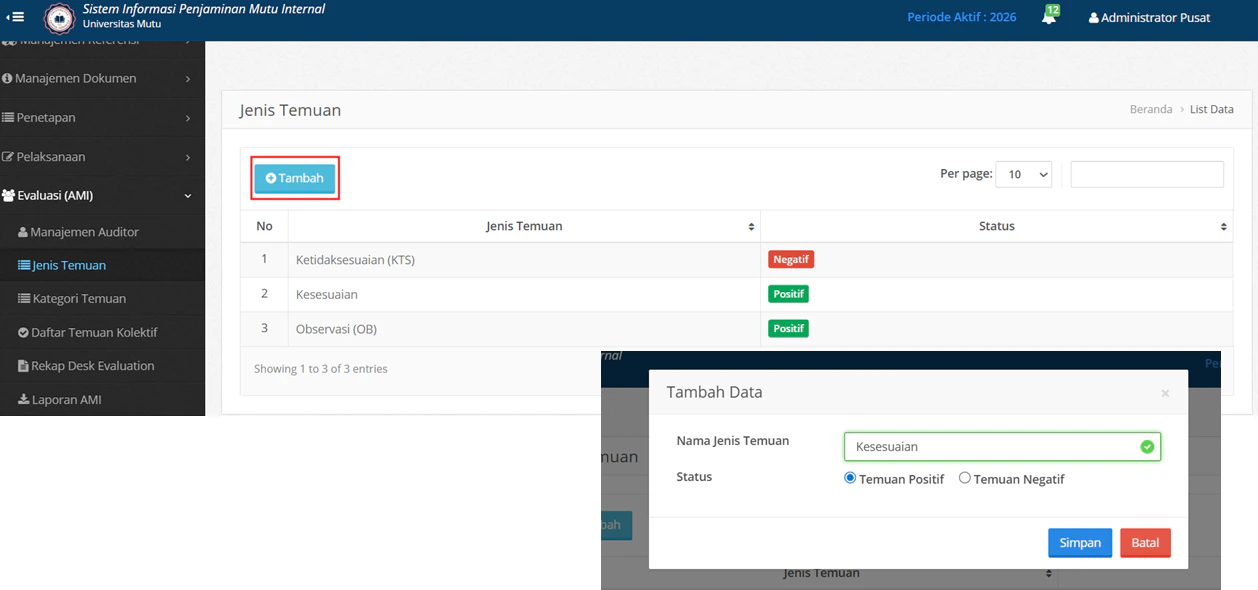The width and height of the screenshot is (1258, 590).
Task: Click the file icon next to Rekap Desk Evaluation
Action: pyautogui.click(x=23, y=366)
